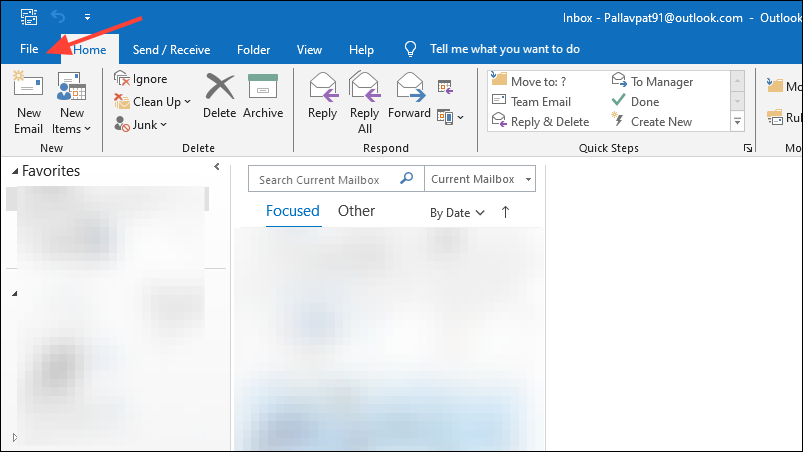Select the Create New quick step
The height and width of the screenshot is (452, 803).
pyautogui.click(x=651, y=122)
